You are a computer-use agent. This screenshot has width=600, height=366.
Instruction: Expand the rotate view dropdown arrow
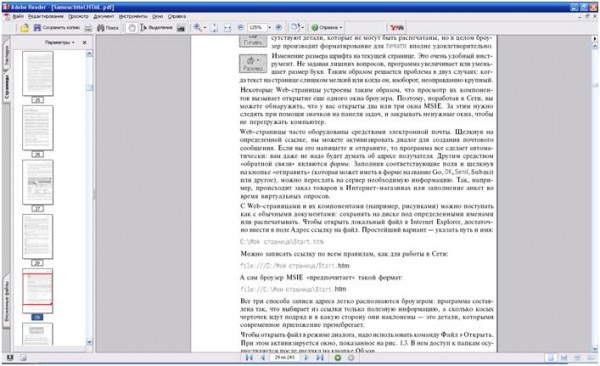303,28
